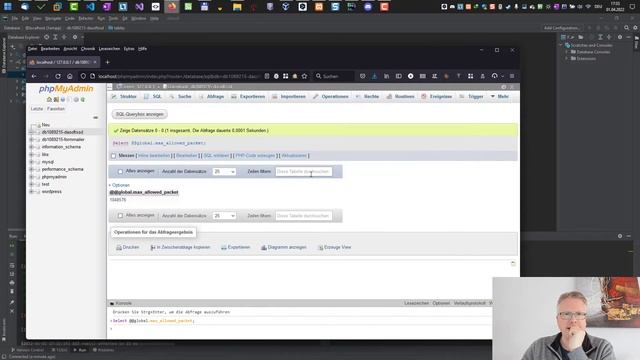Click Exportieren in the result operations

pyautogui.click(x=236, y=247)
